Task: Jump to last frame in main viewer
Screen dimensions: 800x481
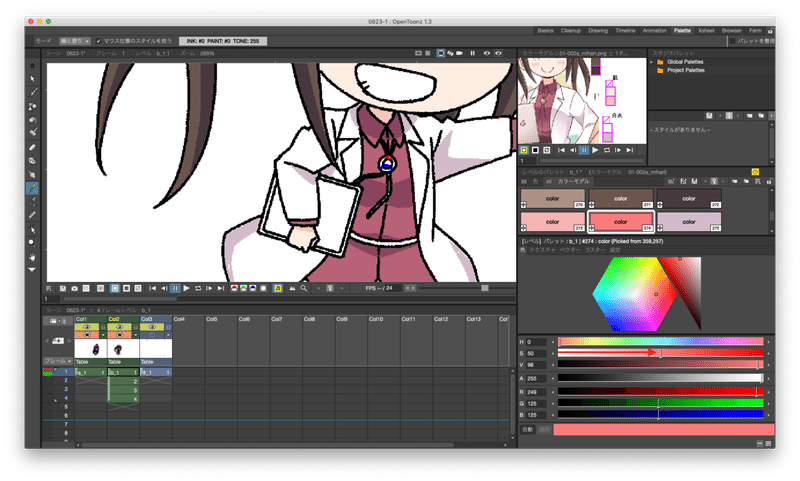Action: [220, 289]
